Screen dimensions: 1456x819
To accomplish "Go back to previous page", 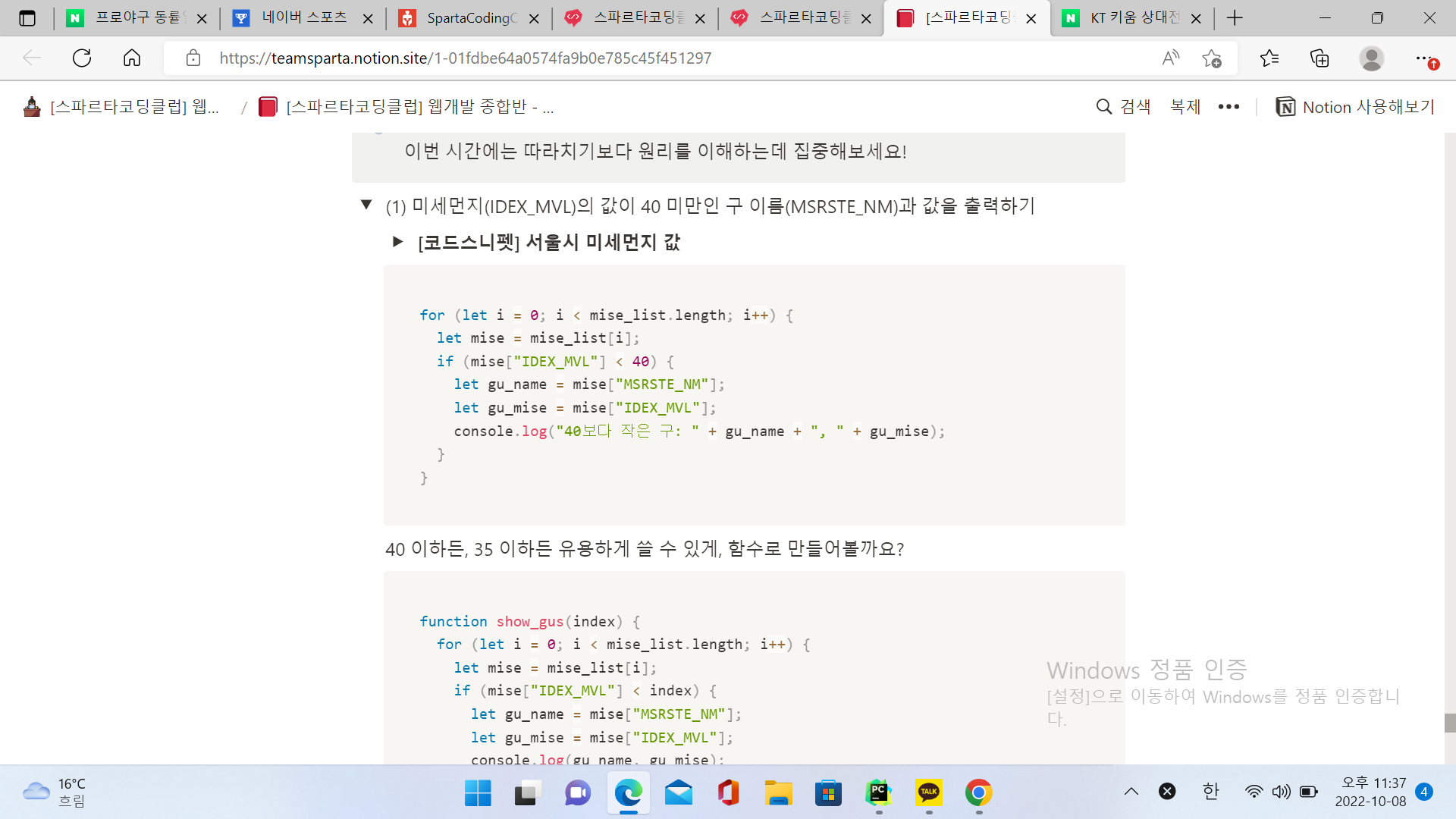I will [32, 58].
